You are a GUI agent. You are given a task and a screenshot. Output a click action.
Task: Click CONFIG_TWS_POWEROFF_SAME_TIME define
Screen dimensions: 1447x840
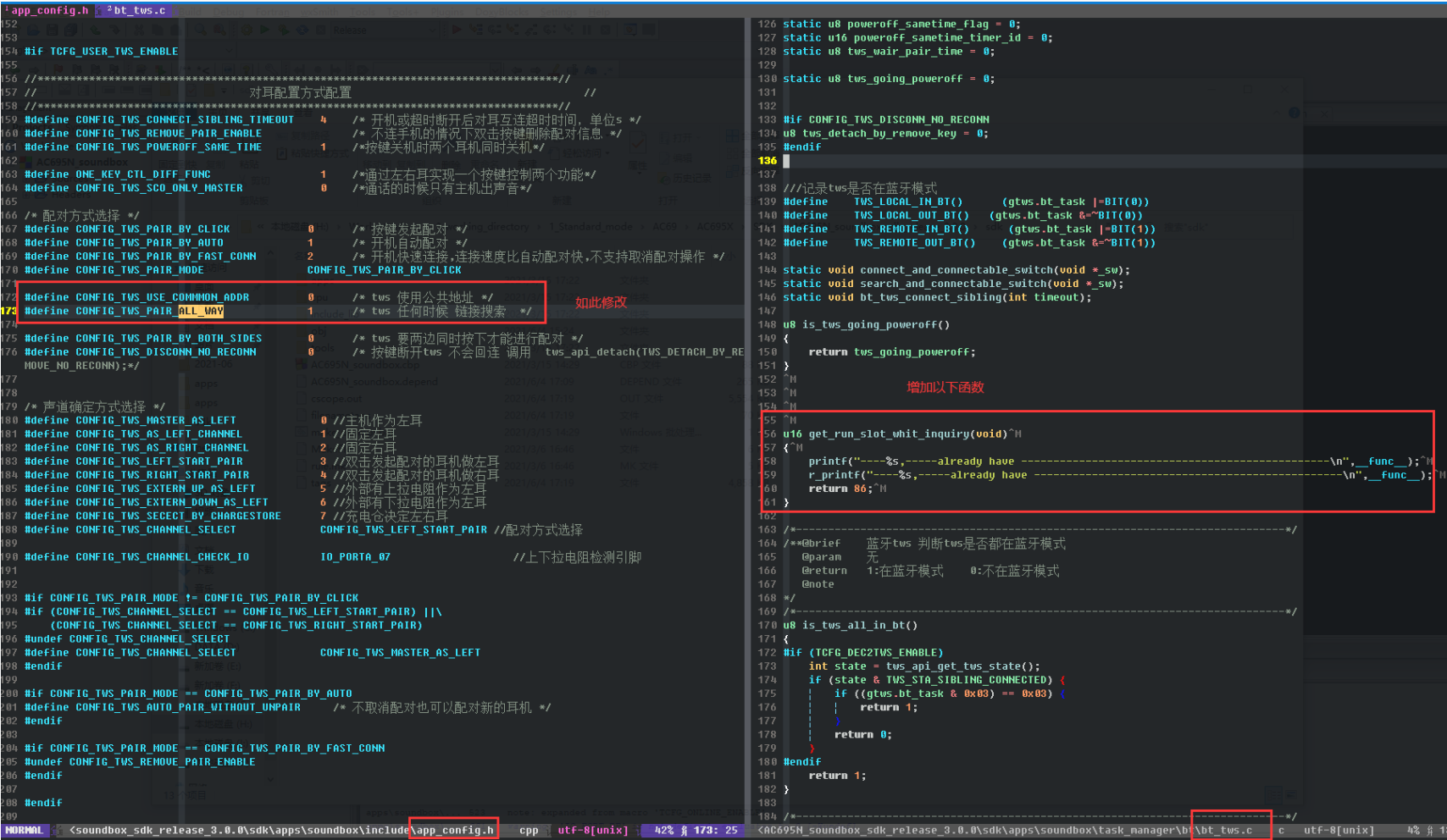pyautogui.click(x=169, y=147)
